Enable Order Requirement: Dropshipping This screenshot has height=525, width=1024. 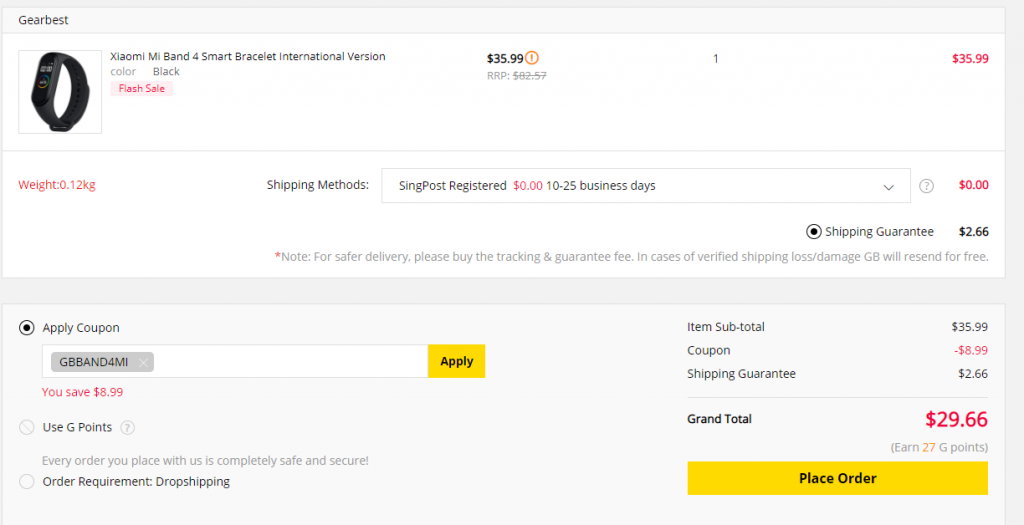tap(27, 482)
